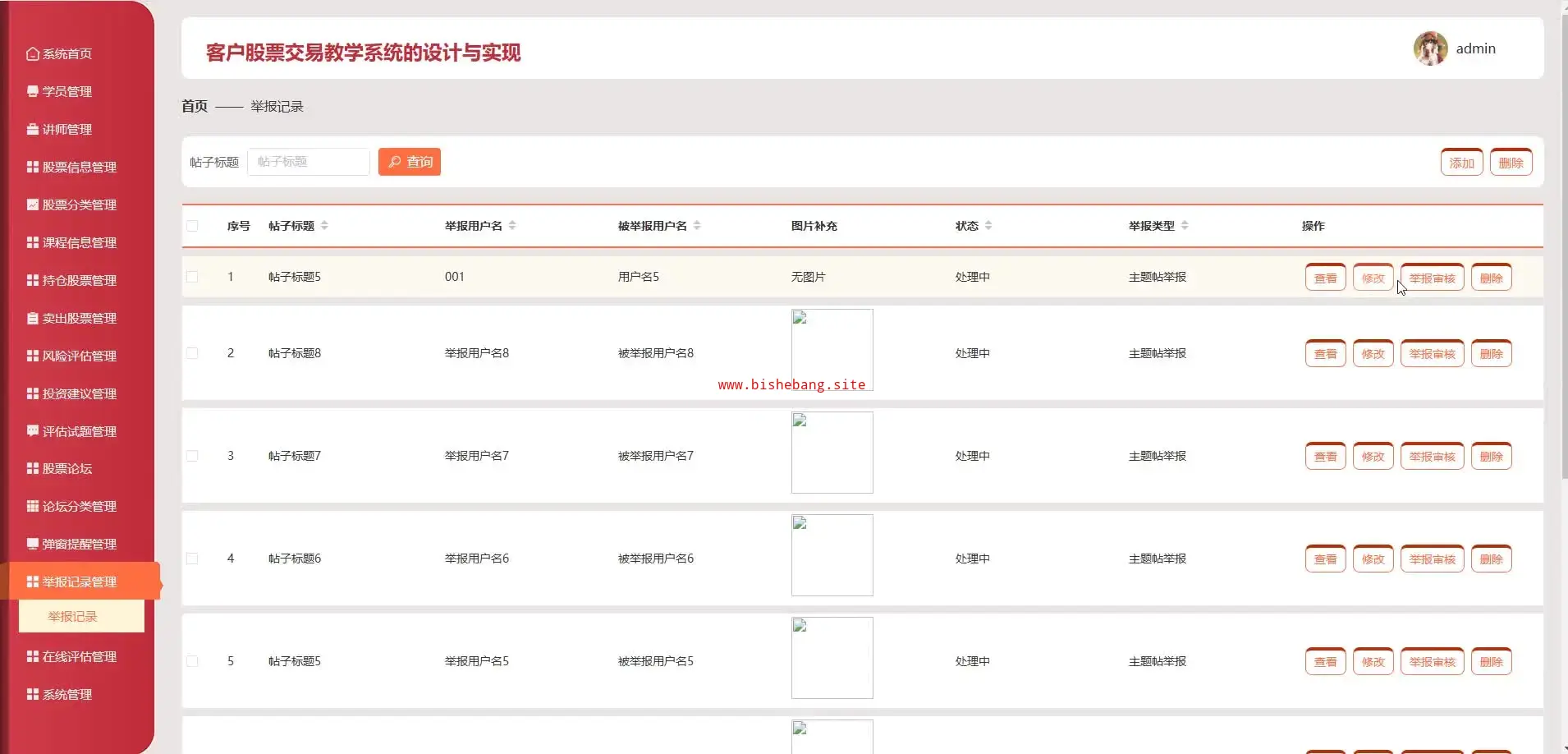Check the checkbox for row 帖子标题7
Viewport: 1568px width, 754px height.
click(192, 456)
